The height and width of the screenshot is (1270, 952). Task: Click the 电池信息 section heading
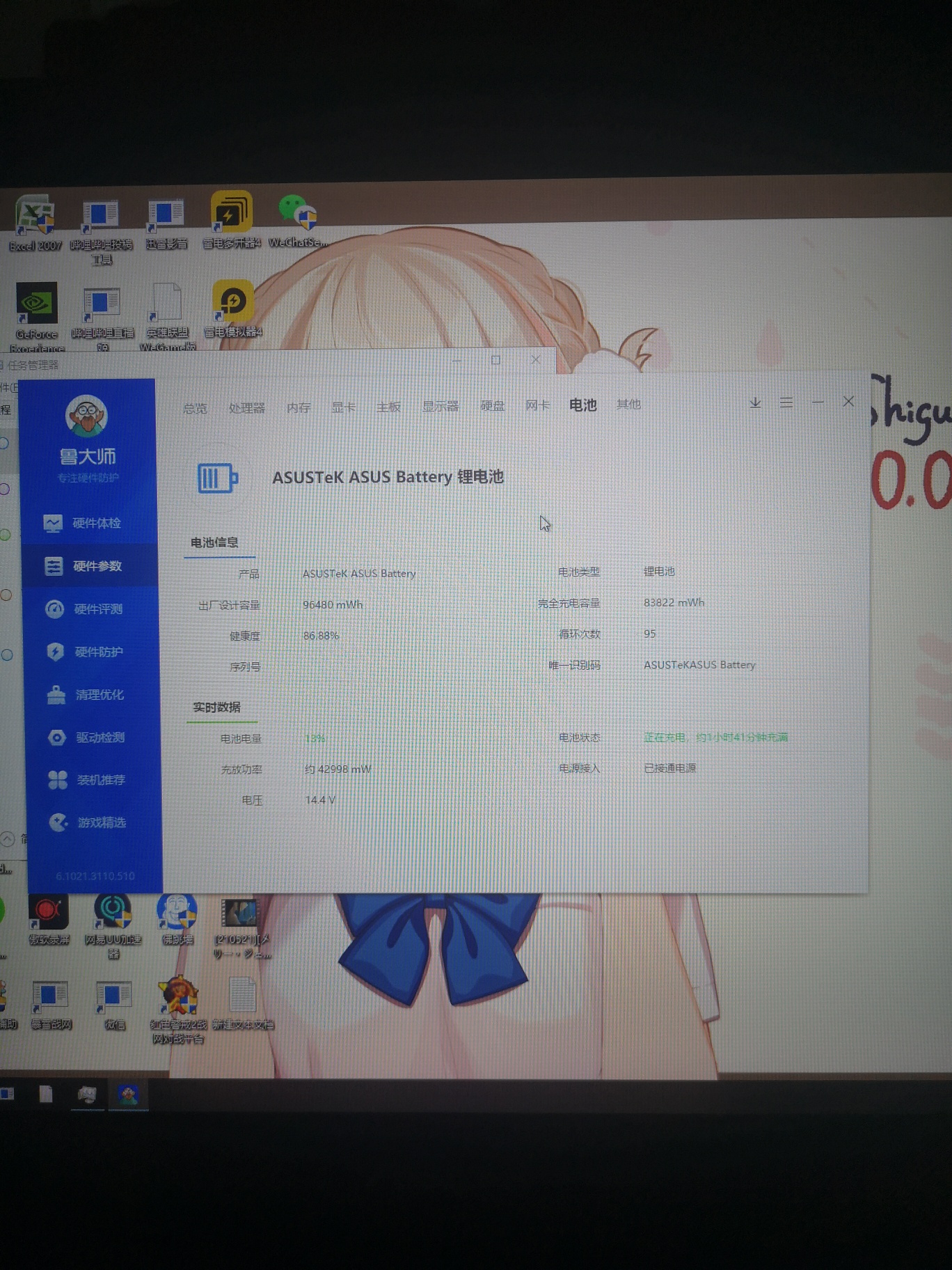point(214,542)
